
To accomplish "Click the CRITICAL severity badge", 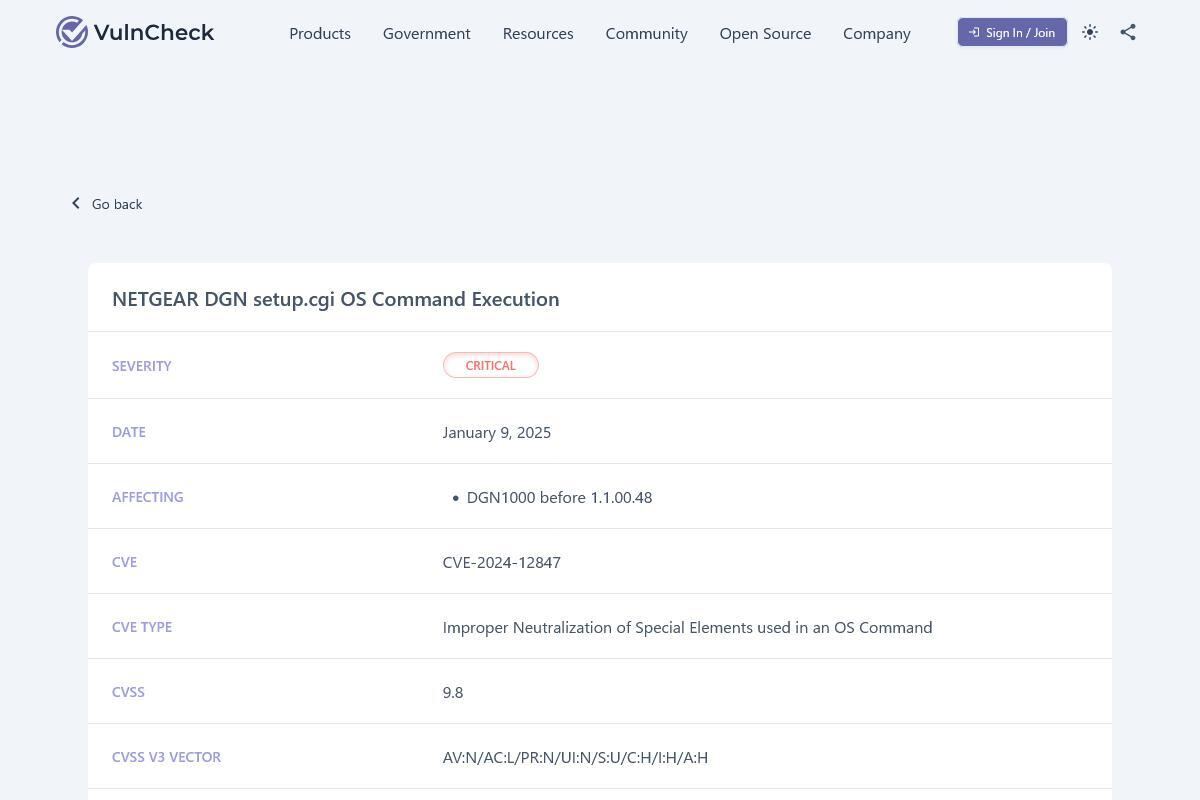I will point(491,365).
